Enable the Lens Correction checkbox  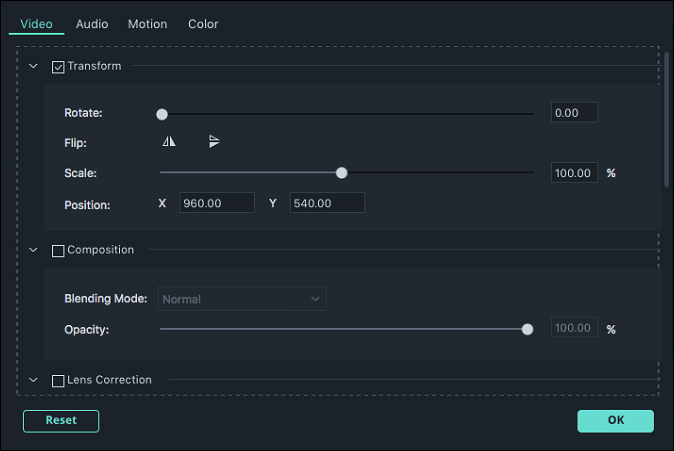[x=58, y=381]
